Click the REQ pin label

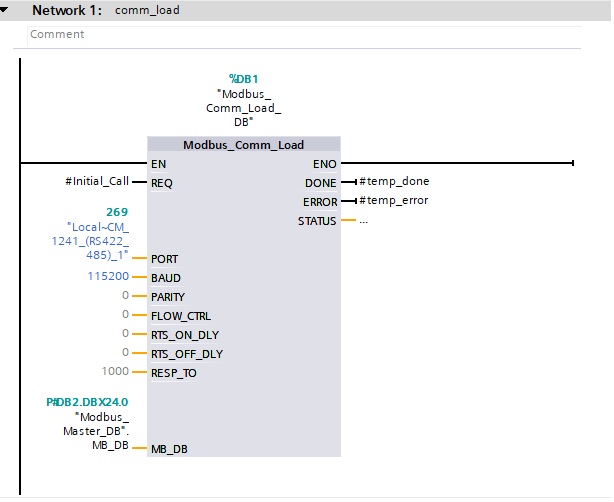tap(162, 183)
